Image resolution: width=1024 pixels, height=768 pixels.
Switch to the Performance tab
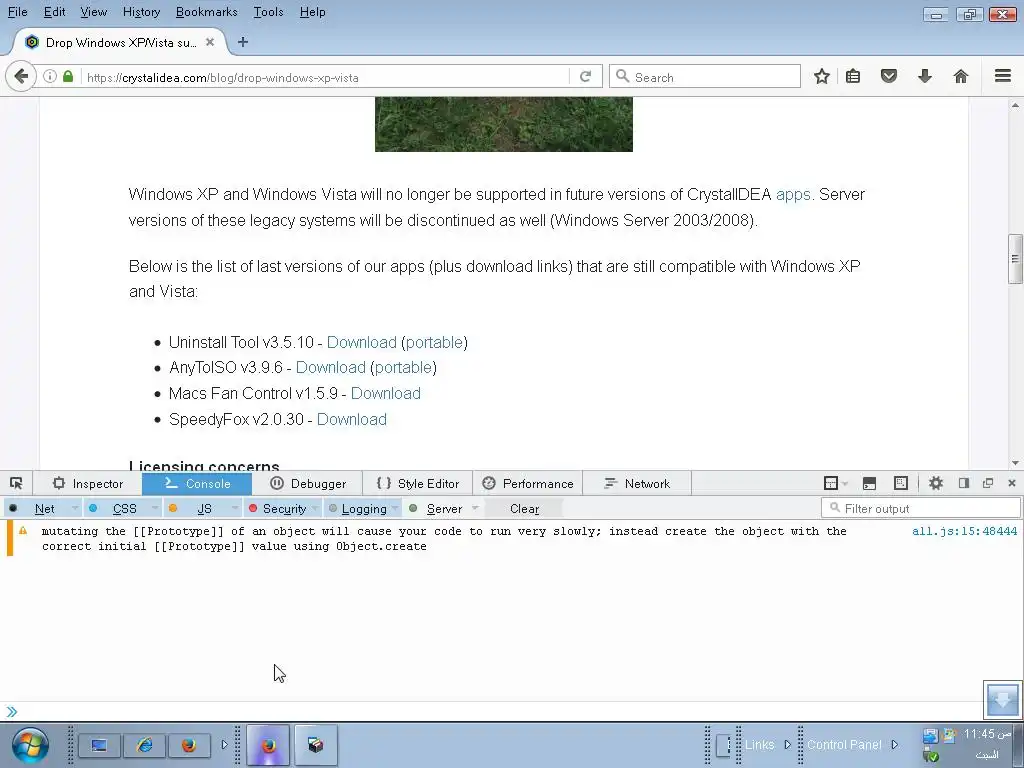point(527,483)
